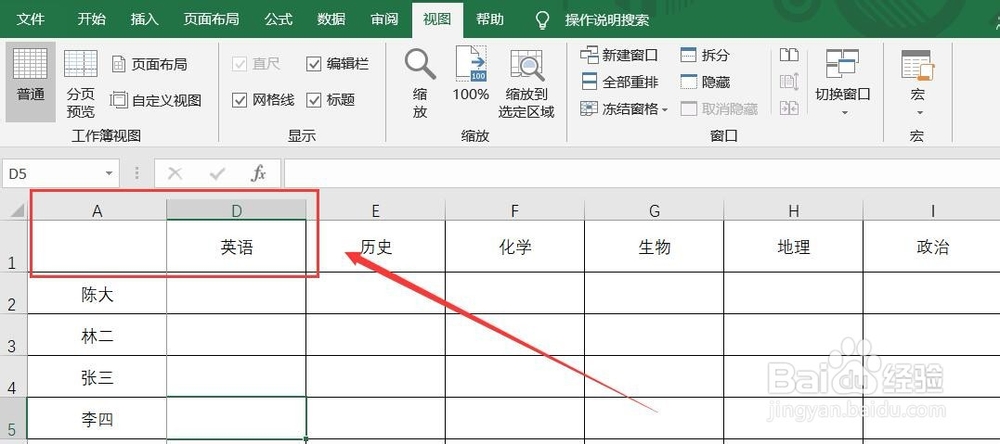Screen dimensions: 1000x444
Task: Click the cell containing 陈大
Action: point(97,293)
